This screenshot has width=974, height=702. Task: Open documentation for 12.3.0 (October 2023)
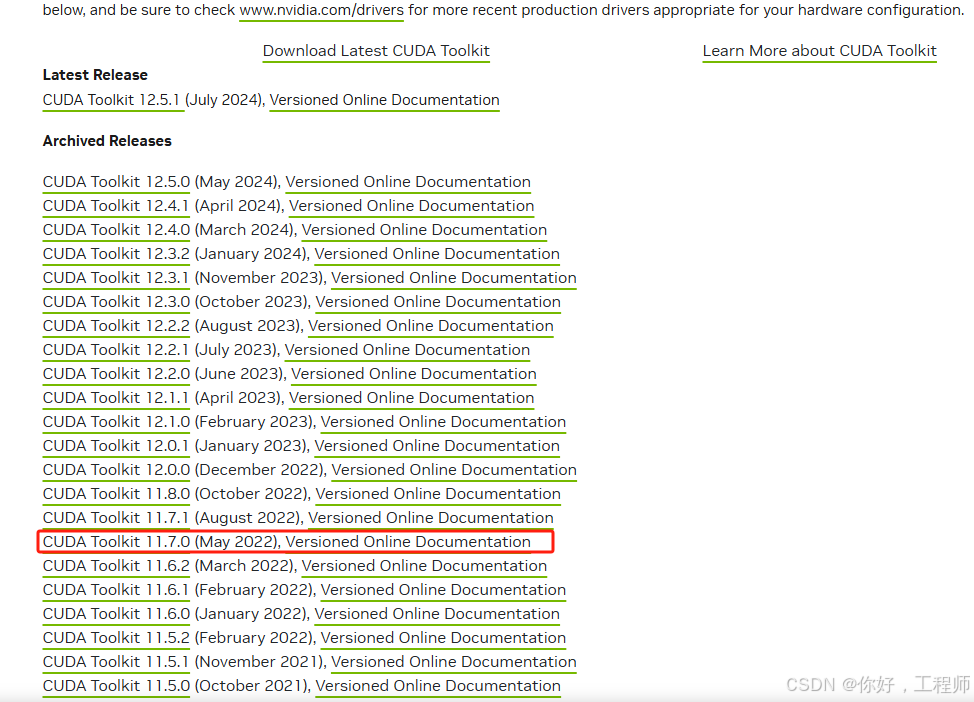pyautogui.click(x=438, y=302)
